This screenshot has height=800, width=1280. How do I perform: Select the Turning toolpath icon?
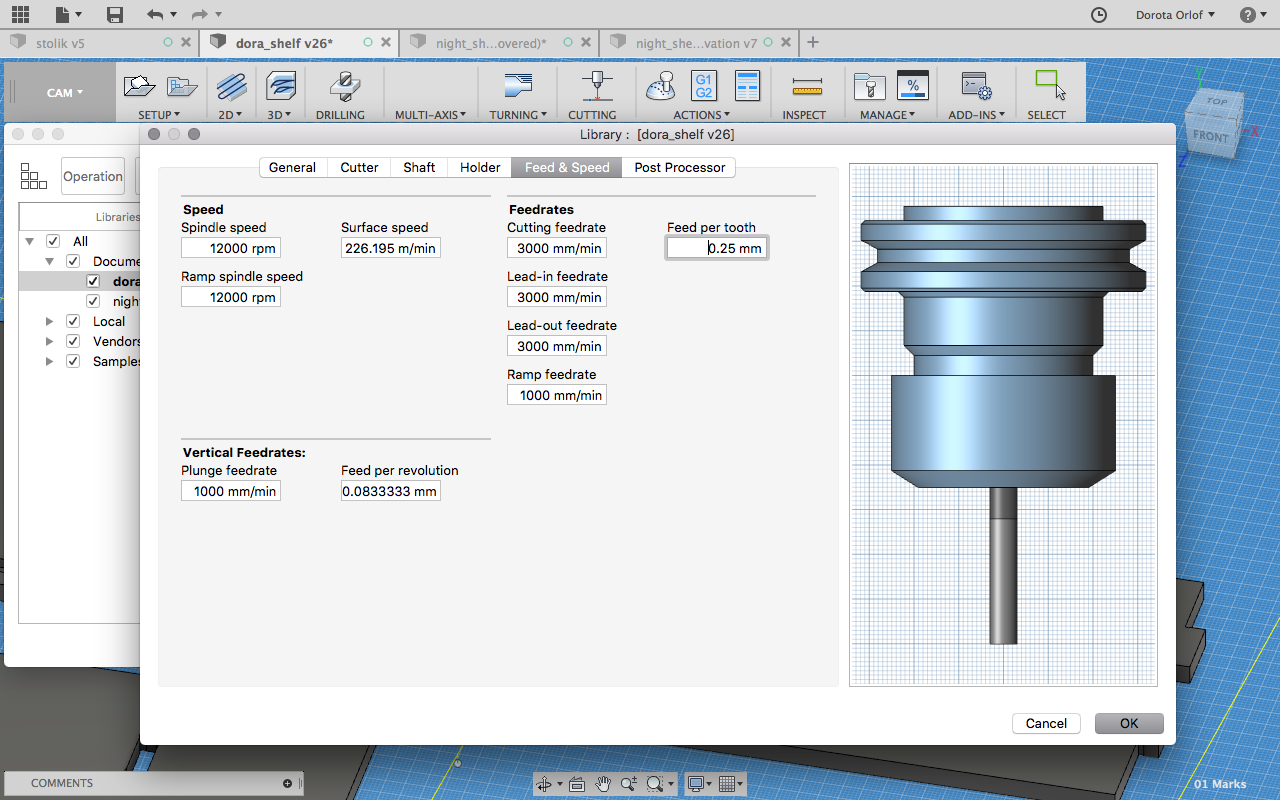tap(517, 87)
